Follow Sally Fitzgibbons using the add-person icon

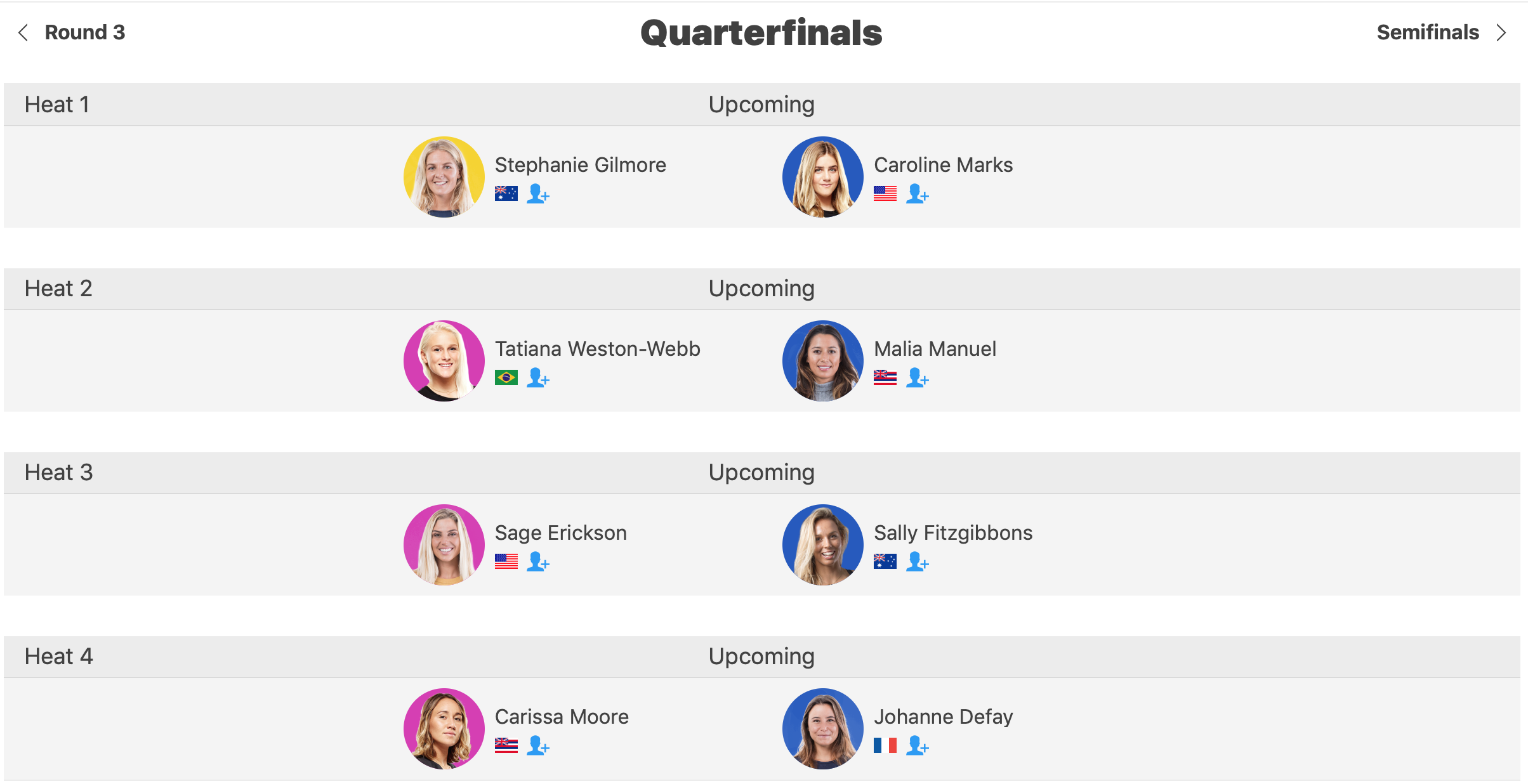[x=917, y=561]
